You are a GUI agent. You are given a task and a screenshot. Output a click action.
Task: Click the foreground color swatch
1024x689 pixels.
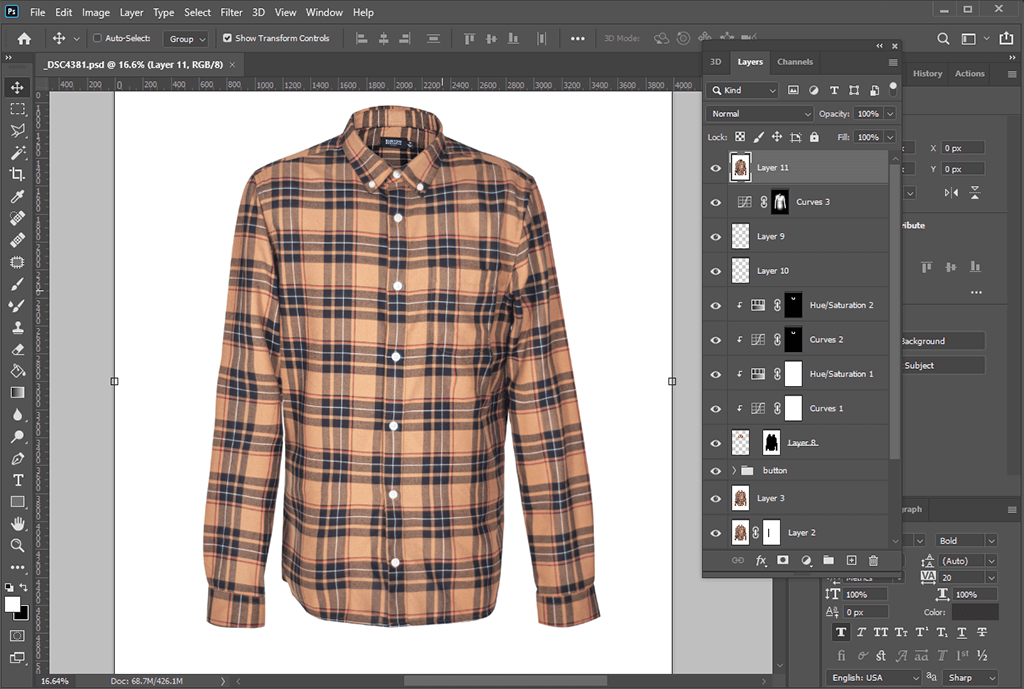(12, 604)
